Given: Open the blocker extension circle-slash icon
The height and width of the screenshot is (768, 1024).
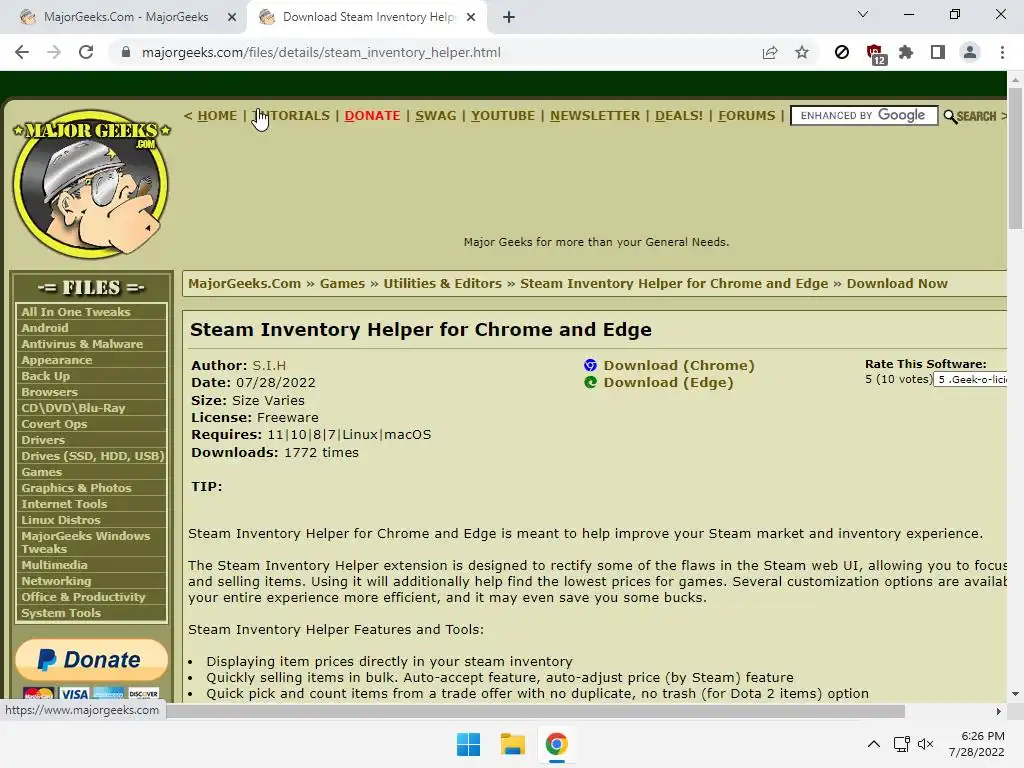Looking at the screenshot, I should 842,52.
